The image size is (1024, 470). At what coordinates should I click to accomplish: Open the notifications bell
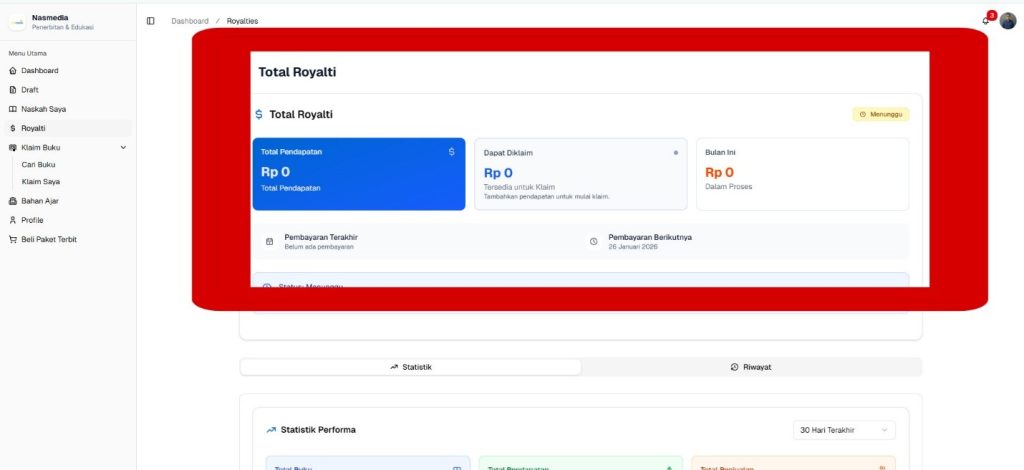(986, 20)
